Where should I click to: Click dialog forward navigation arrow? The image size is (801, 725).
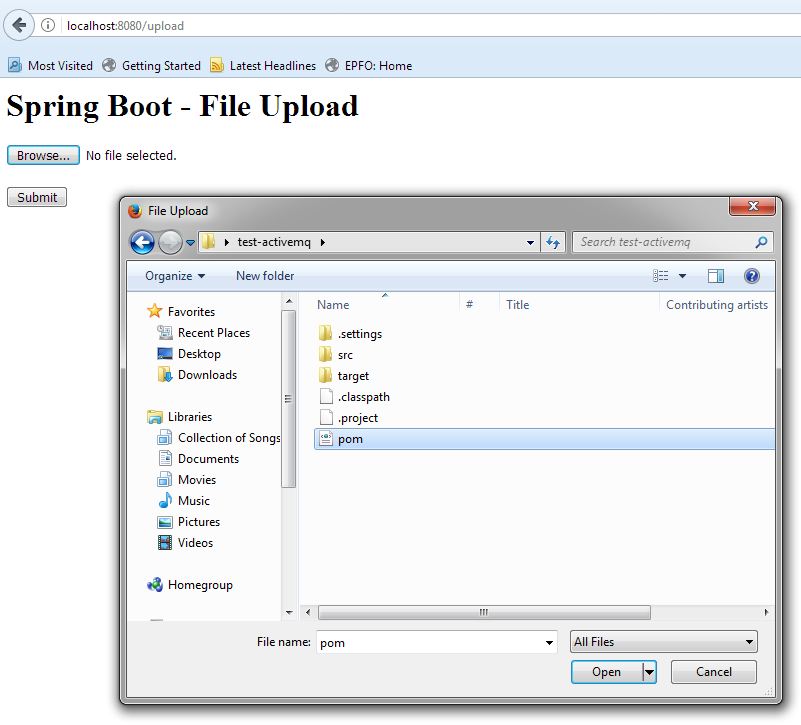(170, 242)
